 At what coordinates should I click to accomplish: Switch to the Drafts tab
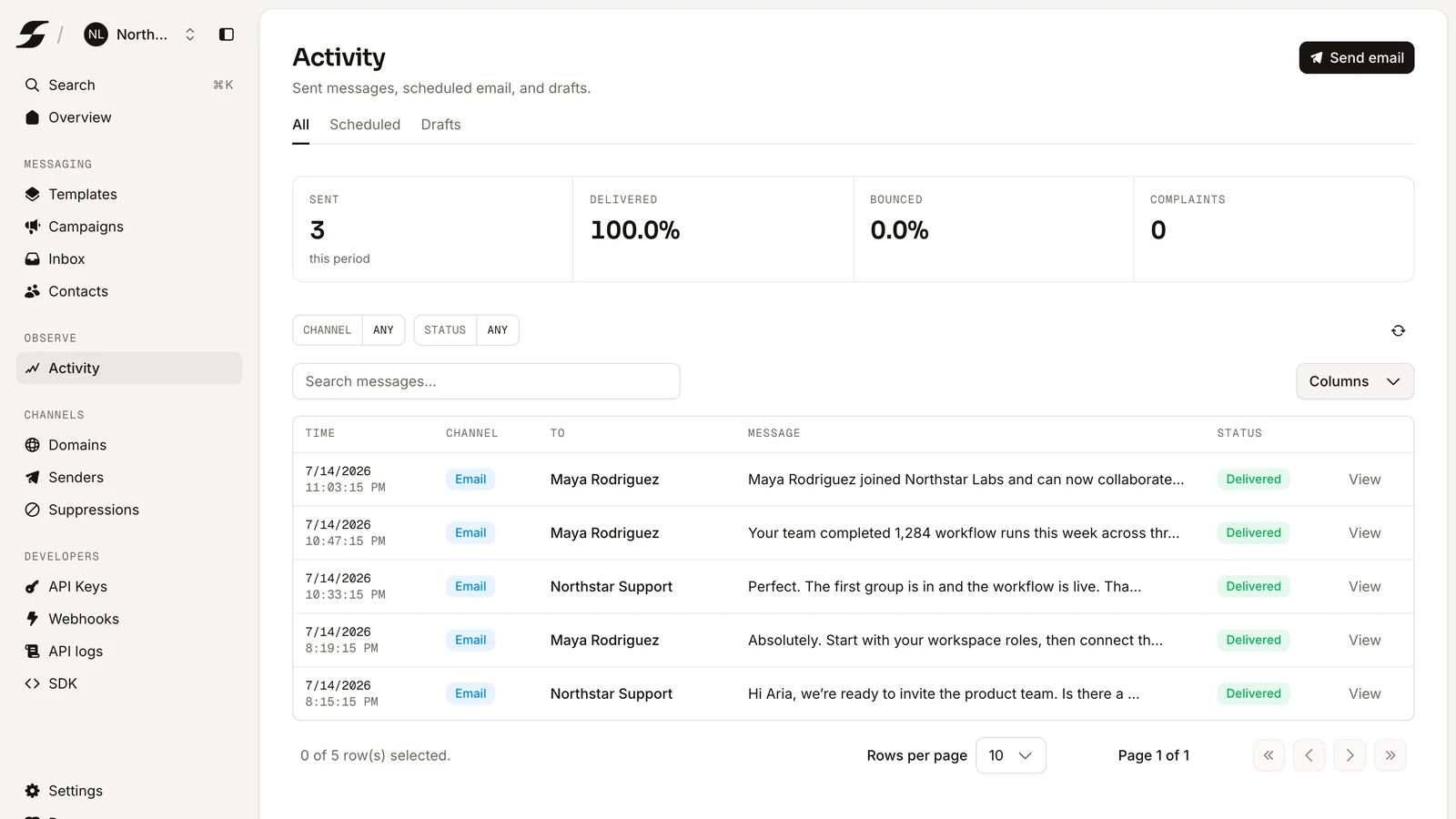(440, 125)
